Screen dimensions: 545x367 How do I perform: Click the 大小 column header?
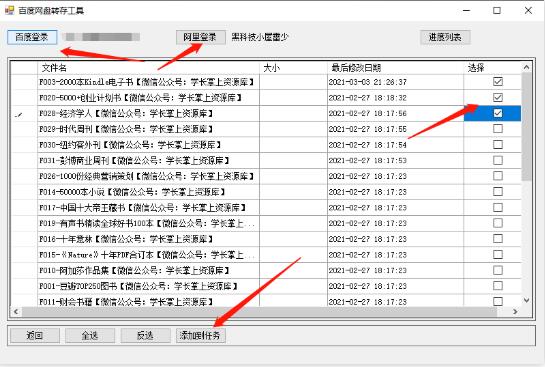(293, 67)
